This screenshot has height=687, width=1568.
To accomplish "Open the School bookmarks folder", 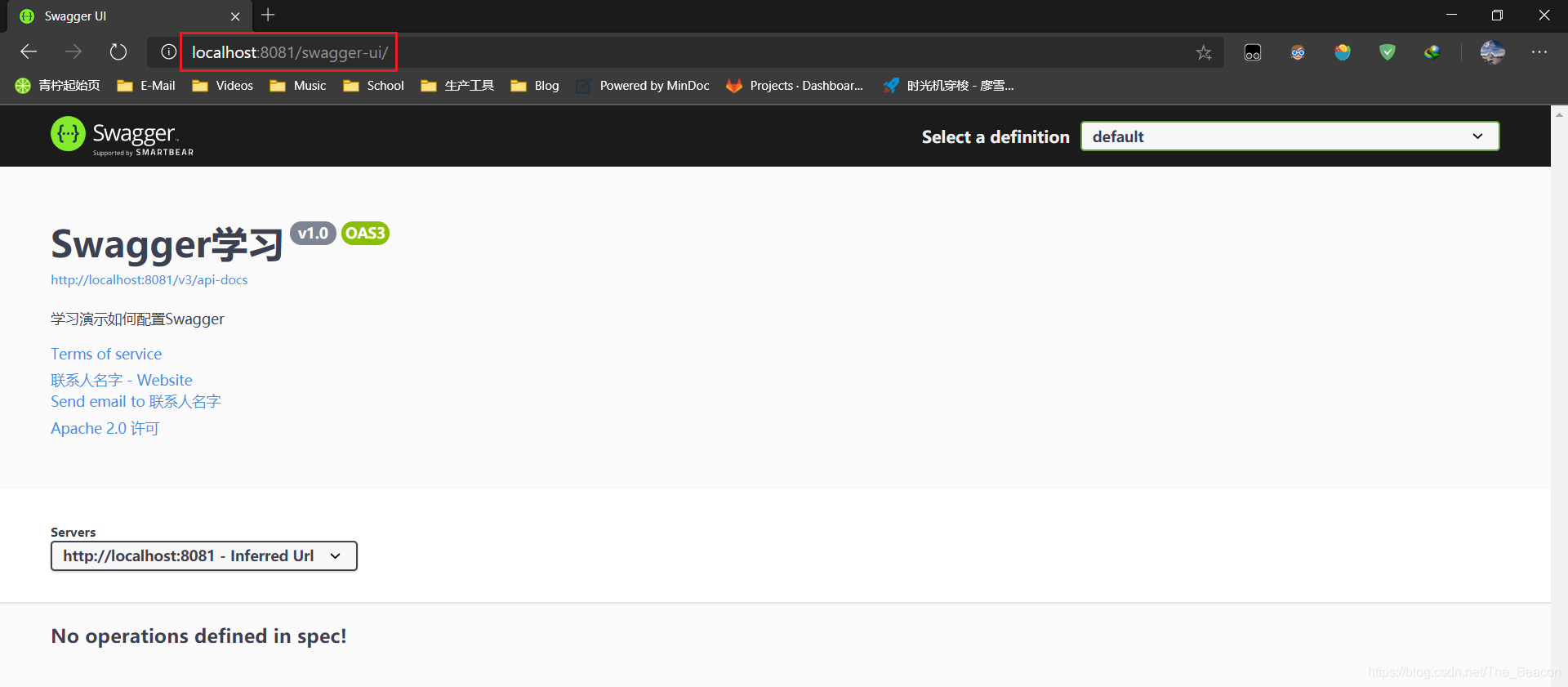I will [x=373, y=86].
